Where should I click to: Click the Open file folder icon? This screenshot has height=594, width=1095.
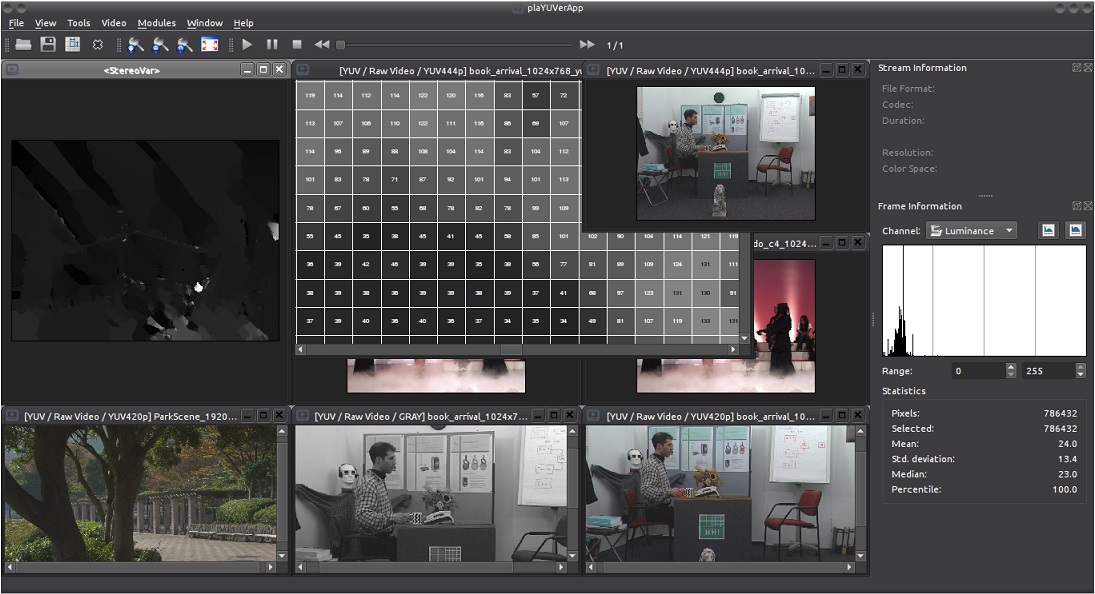click(x=22, y=45)
